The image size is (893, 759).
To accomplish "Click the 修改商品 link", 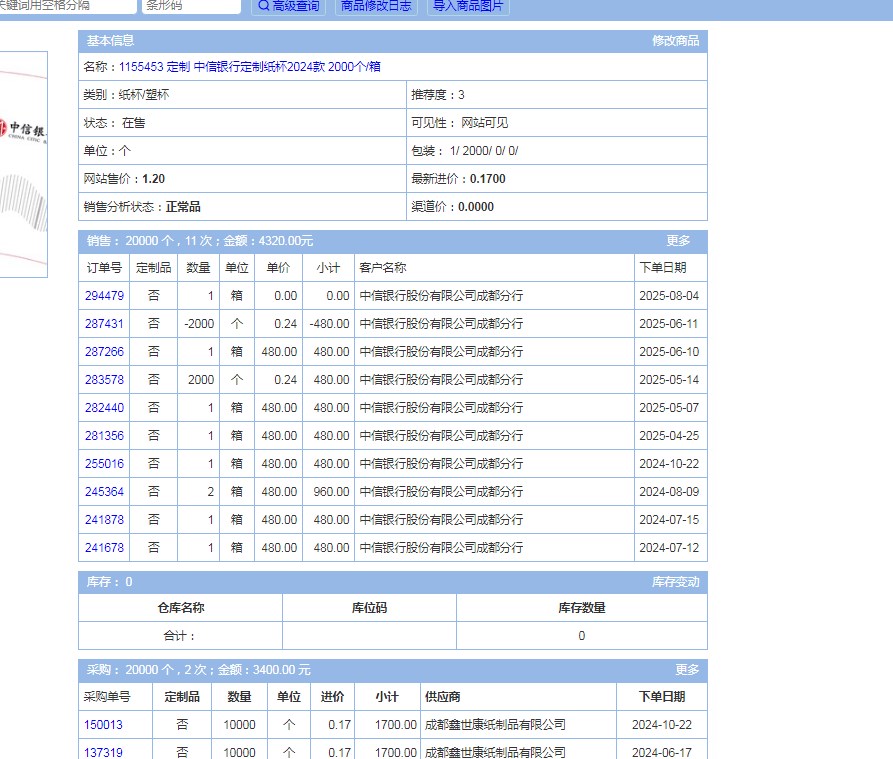I will pos(675,41).
